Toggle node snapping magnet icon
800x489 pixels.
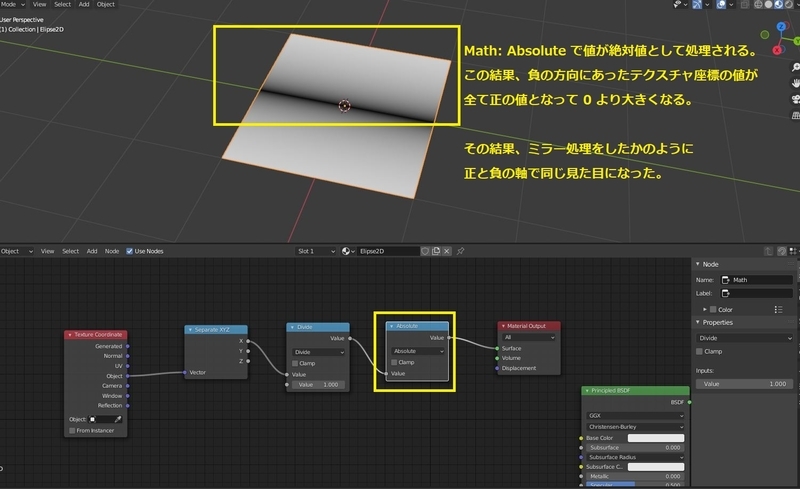tap(782, 251)
